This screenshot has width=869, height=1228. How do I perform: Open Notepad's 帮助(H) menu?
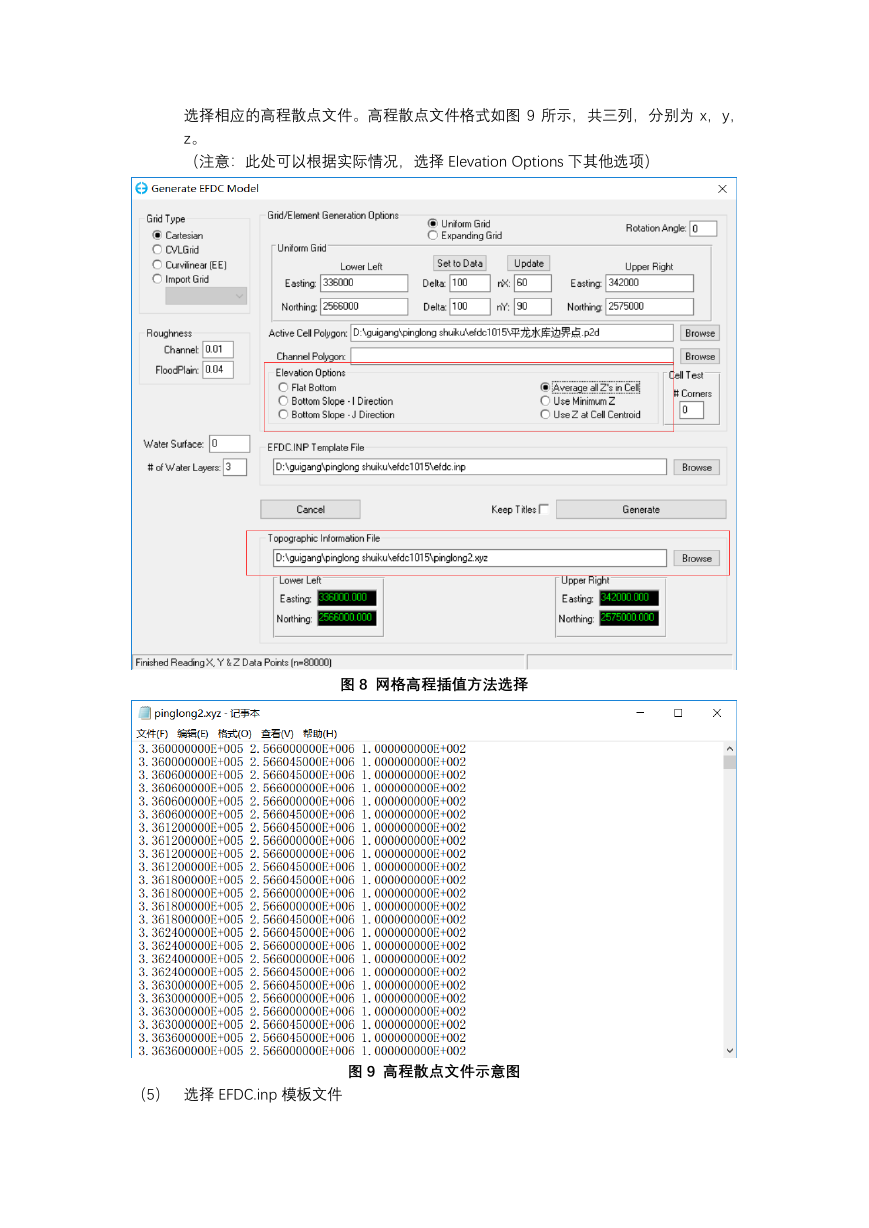pos(320,734)
